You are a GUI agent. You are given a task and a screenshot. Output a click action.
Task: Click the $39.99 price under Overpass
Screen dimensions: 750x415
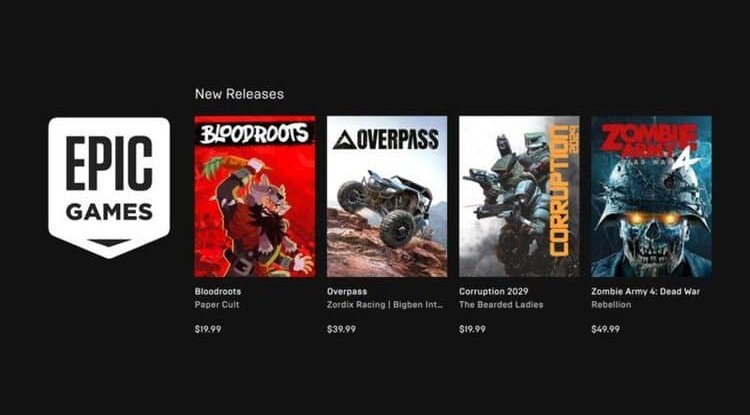coord(341,329)
